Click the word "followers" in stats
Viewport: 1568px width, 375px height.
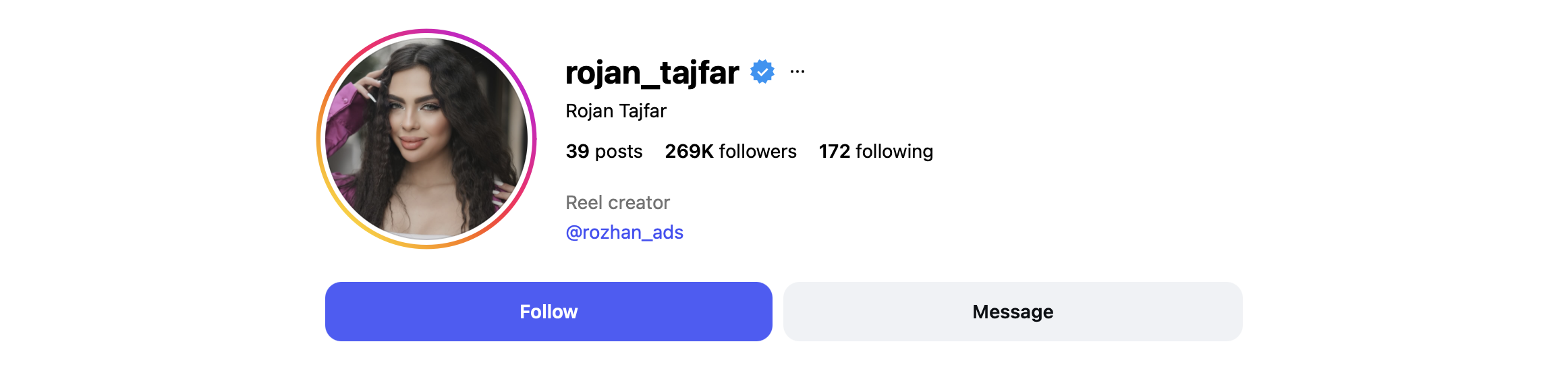click(758, 152)
